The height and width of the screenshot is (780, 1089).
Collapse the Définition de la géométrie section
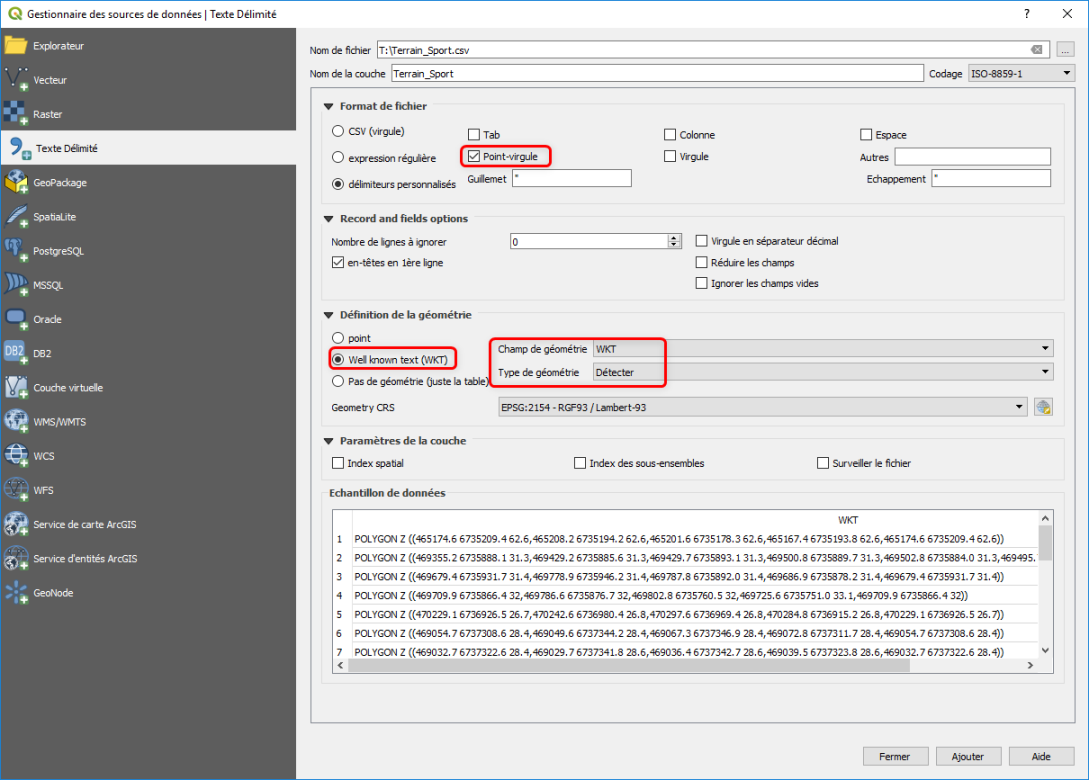click(x=328, y=314)
